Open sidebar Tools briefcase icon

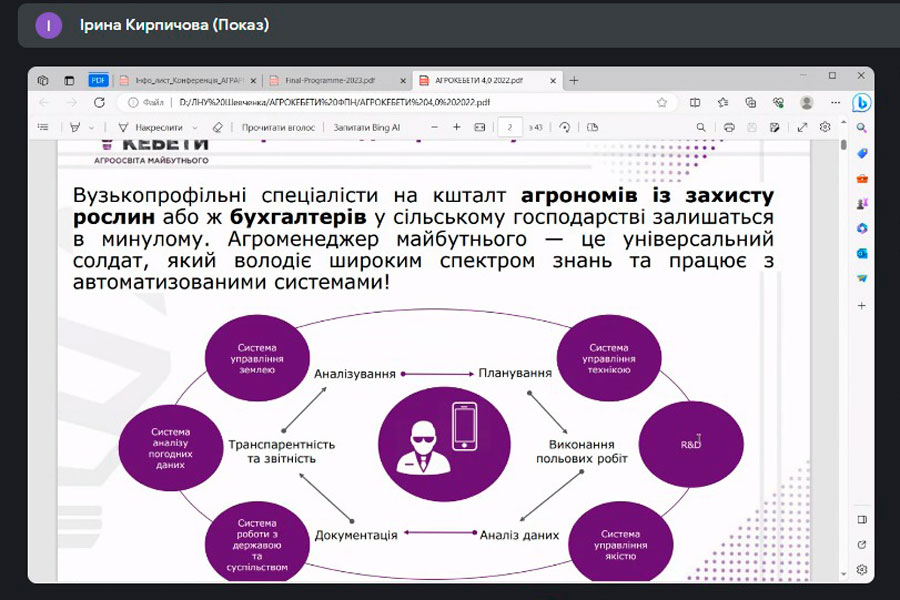[x=862, y=179]
